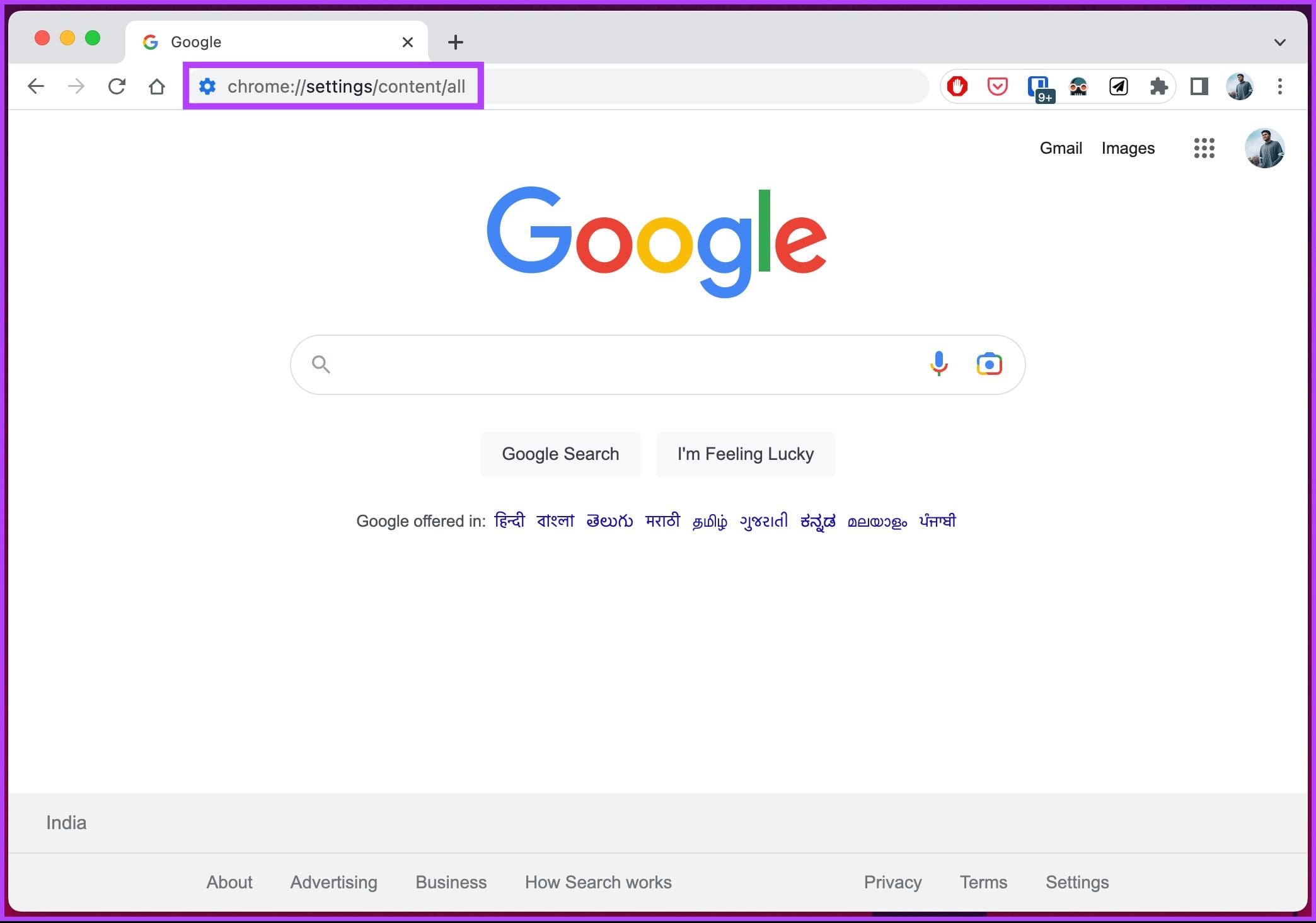1316x923 pixels.
Task: Open Chrome three-dot menu
Action: [x=1279, y=86]
